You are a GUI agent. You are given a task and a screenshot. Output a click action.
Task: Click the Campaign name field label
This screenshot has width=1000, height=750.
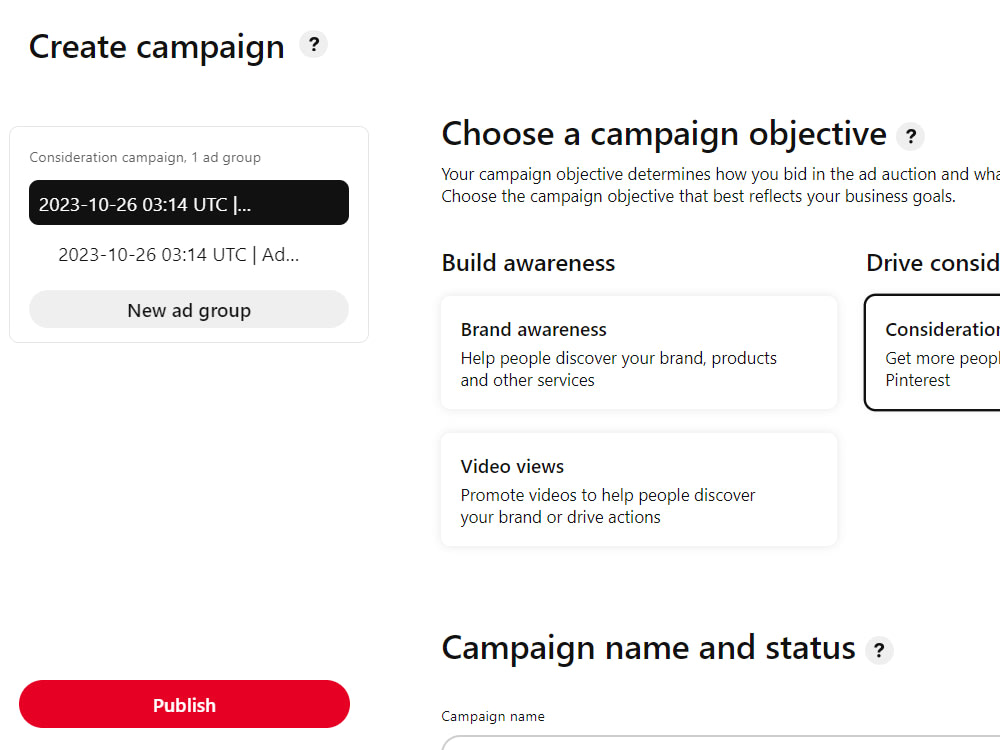493,716
